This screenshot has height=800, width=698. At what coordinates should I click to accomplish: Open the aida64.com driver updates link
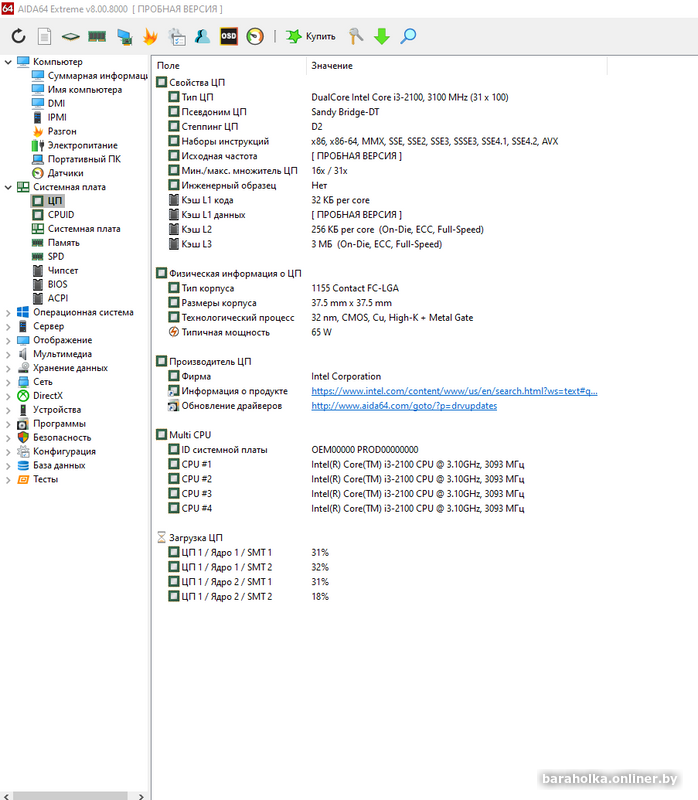coord(404,406)
